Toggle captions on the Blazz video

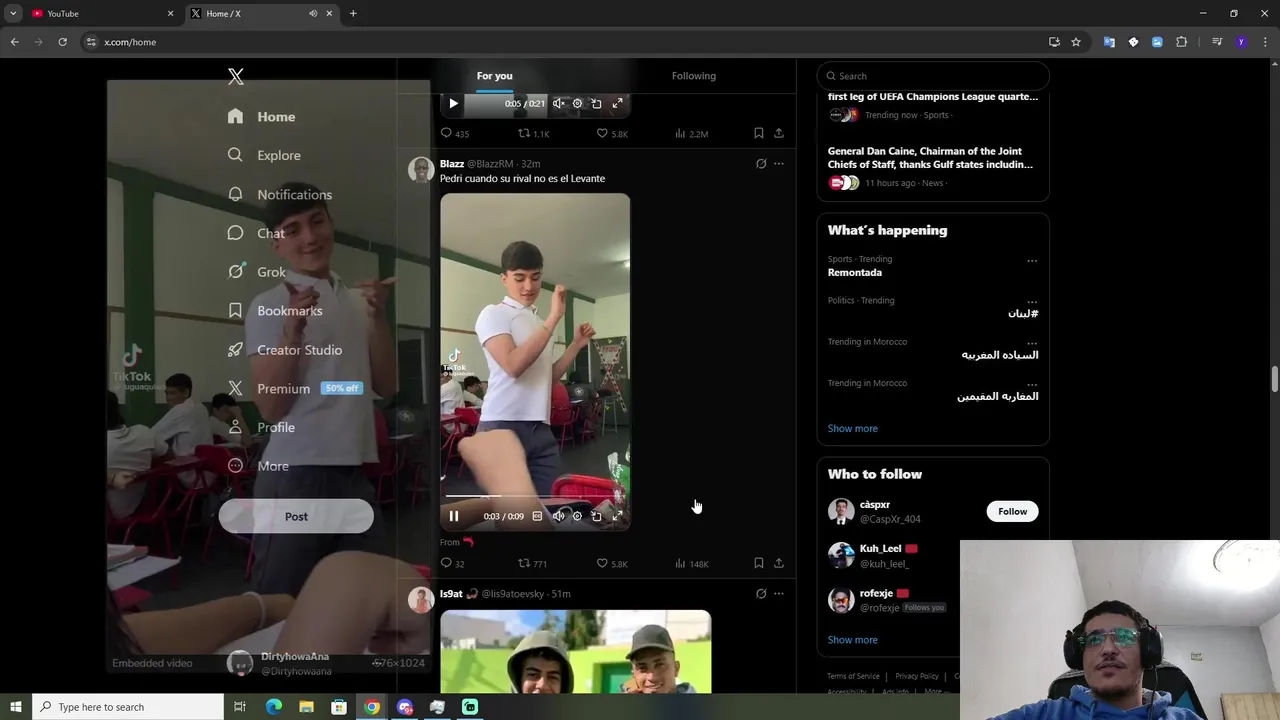pyautogui.click(x=537, y=516)
